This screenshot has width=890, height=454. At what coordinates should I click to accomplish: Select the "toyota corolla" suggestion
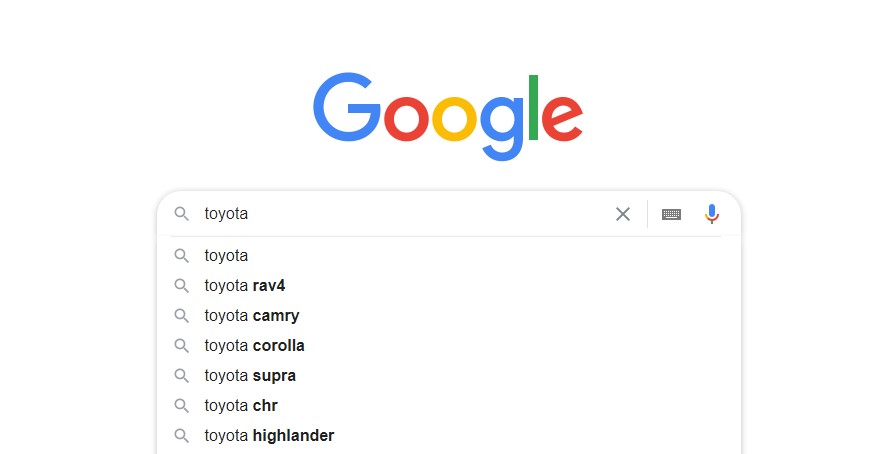point(448,346)
